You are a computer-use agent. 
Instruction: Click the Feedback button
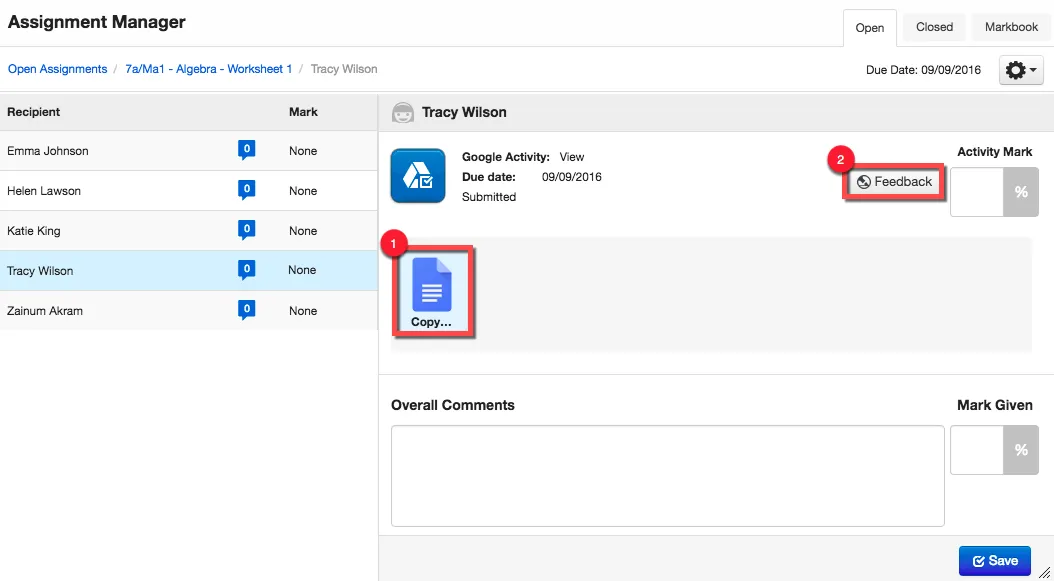pos(895,182)
